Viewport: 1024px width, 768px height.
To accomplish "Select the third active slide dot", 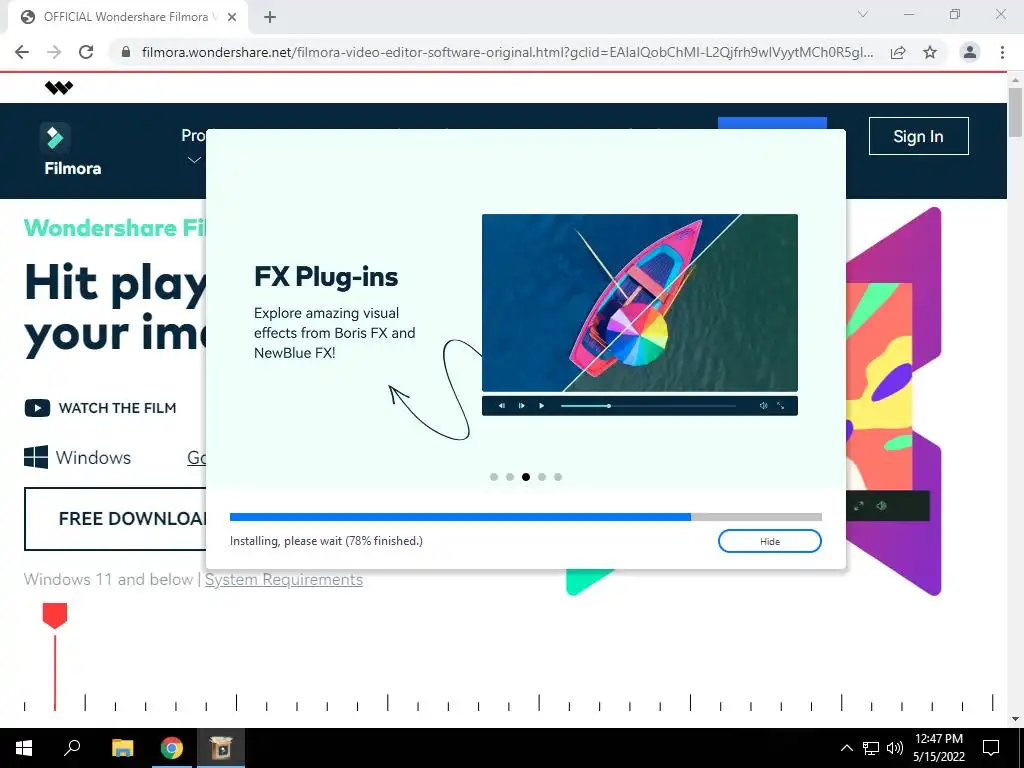I will tap(526, 477).
